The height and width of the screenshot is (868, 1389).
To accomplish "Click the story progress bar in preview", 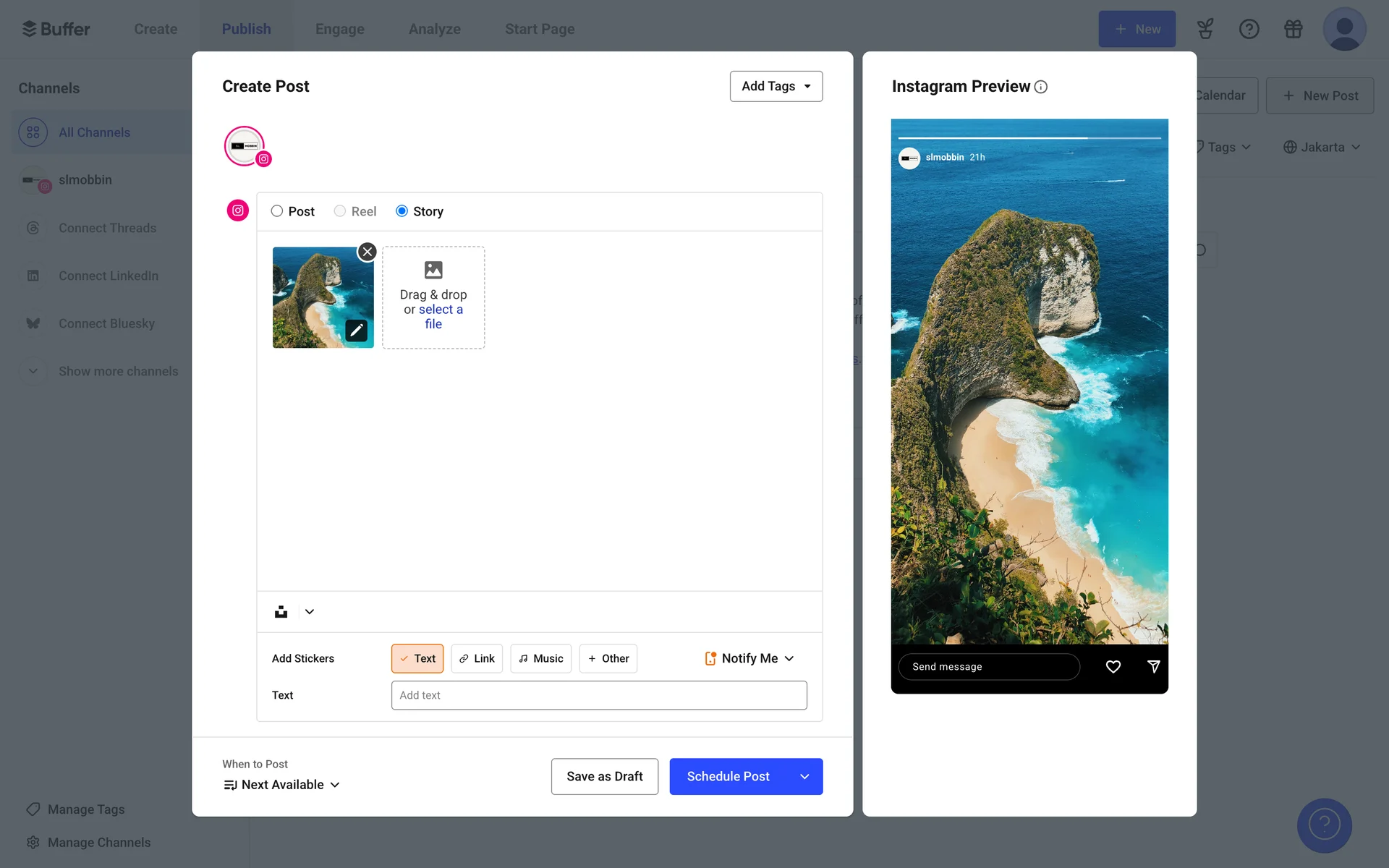I will 1029,137.
